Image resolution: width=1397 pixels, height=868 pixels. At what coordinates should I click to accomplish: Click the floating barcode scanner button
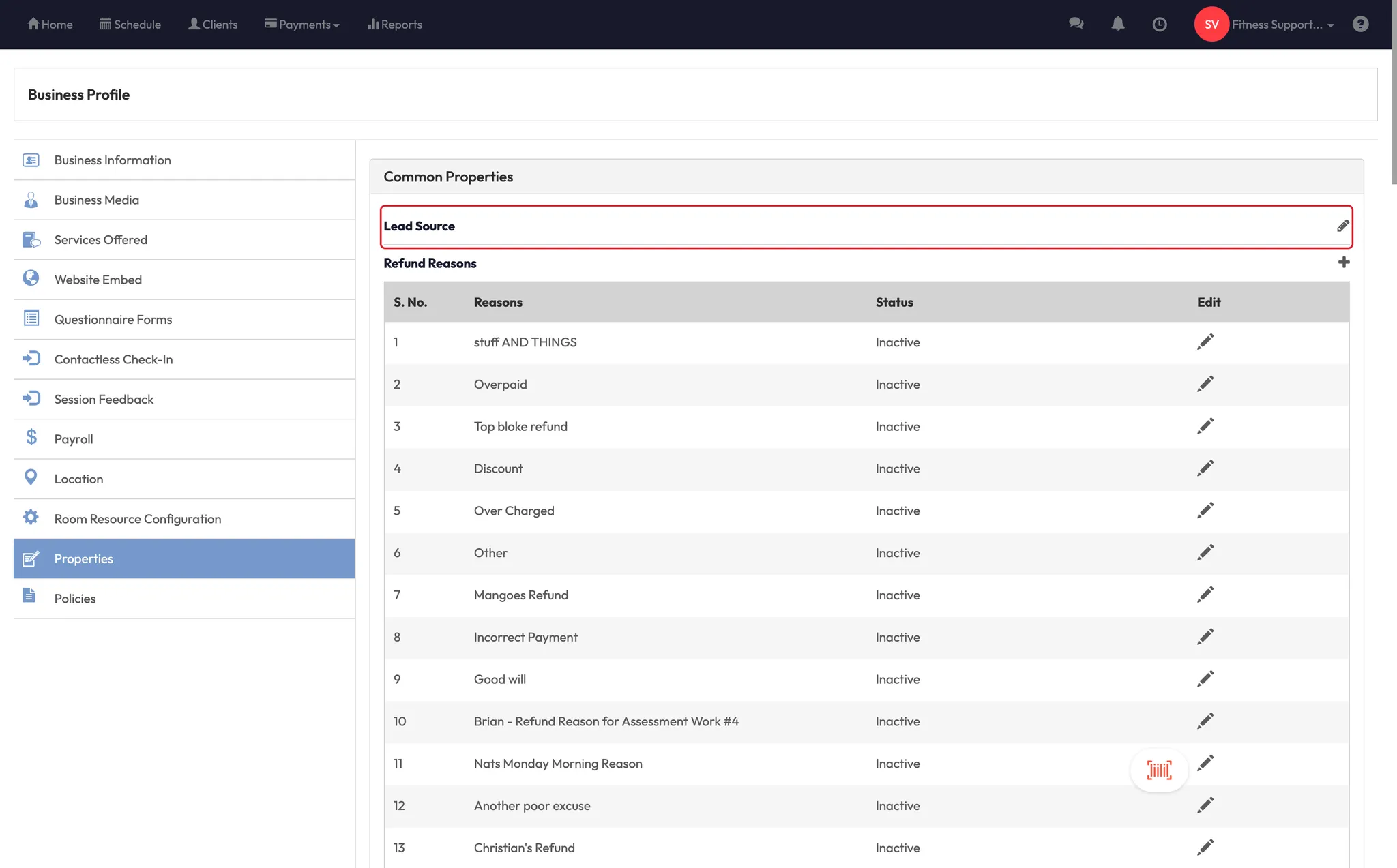1159,770
